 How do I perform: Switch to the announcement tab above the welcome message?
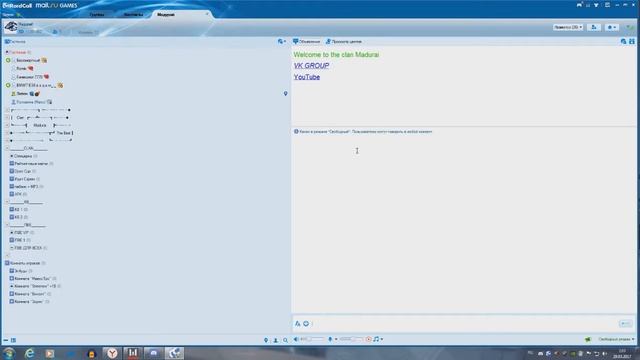(307, 42)
